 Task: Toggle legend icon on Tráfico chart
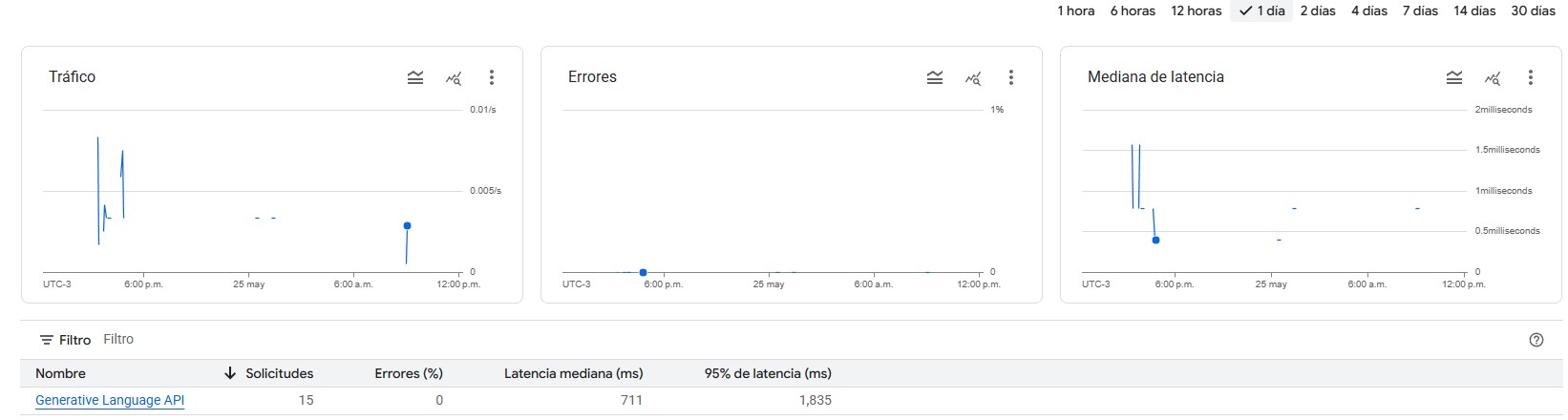coord(415,77)
